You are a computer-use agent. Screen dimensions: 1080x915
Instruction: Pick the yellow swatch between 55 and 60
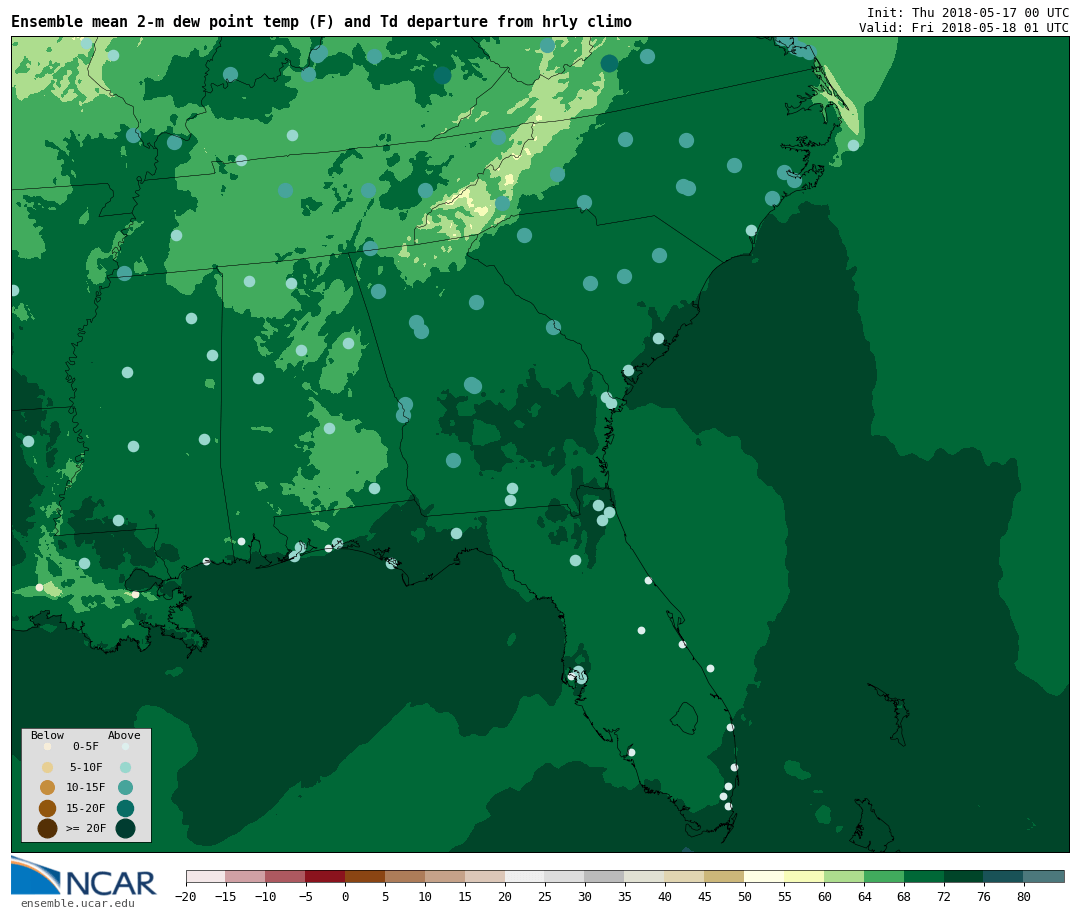(x=804, y=876)
